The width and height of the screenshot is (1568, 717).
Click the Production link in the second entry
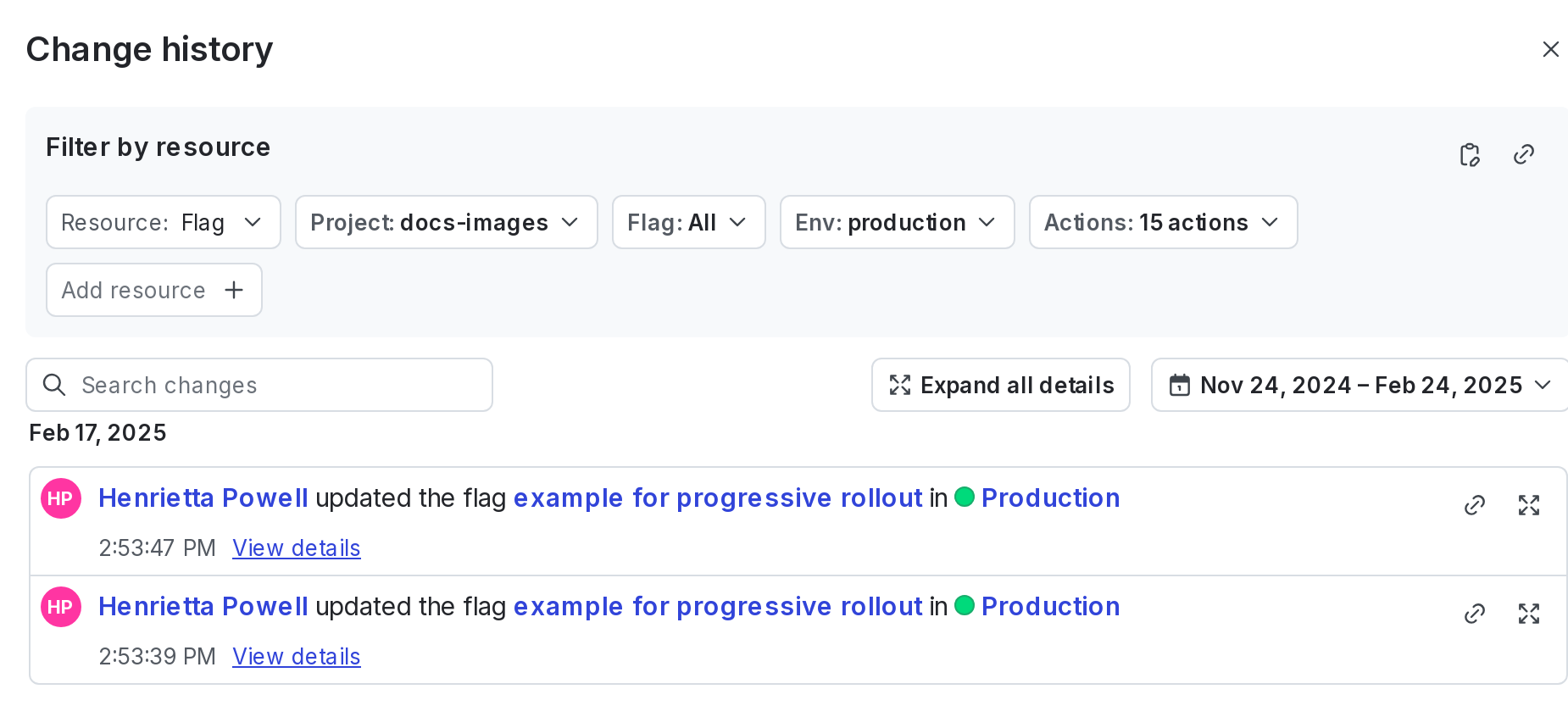pos(1050,607)
